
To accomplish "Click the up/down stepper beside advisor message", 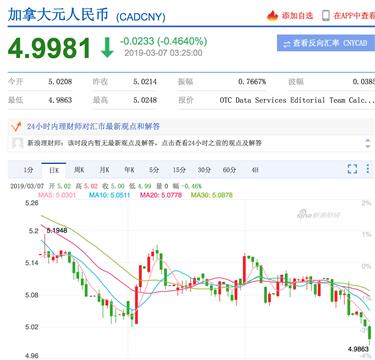I will pos(368,143).
